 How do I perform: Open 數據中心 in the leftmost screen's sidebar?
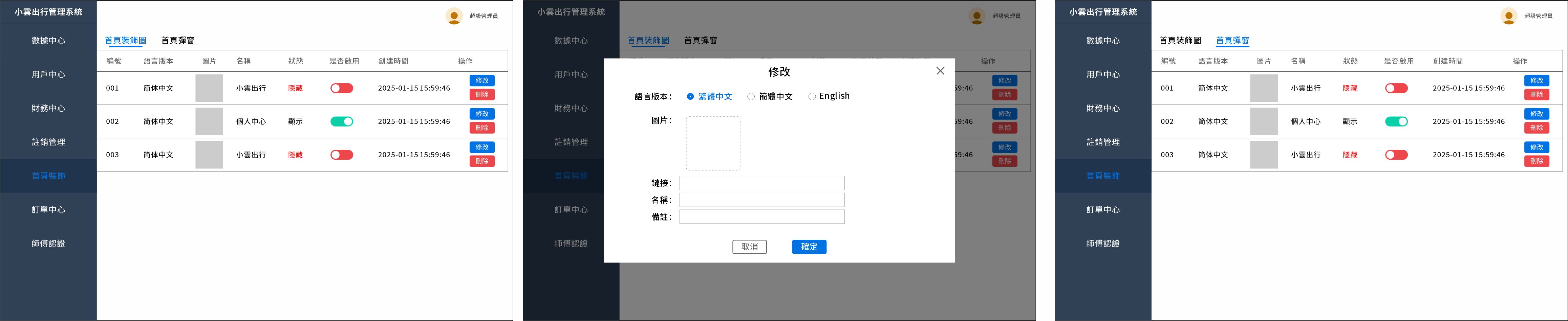coord(49,41)
